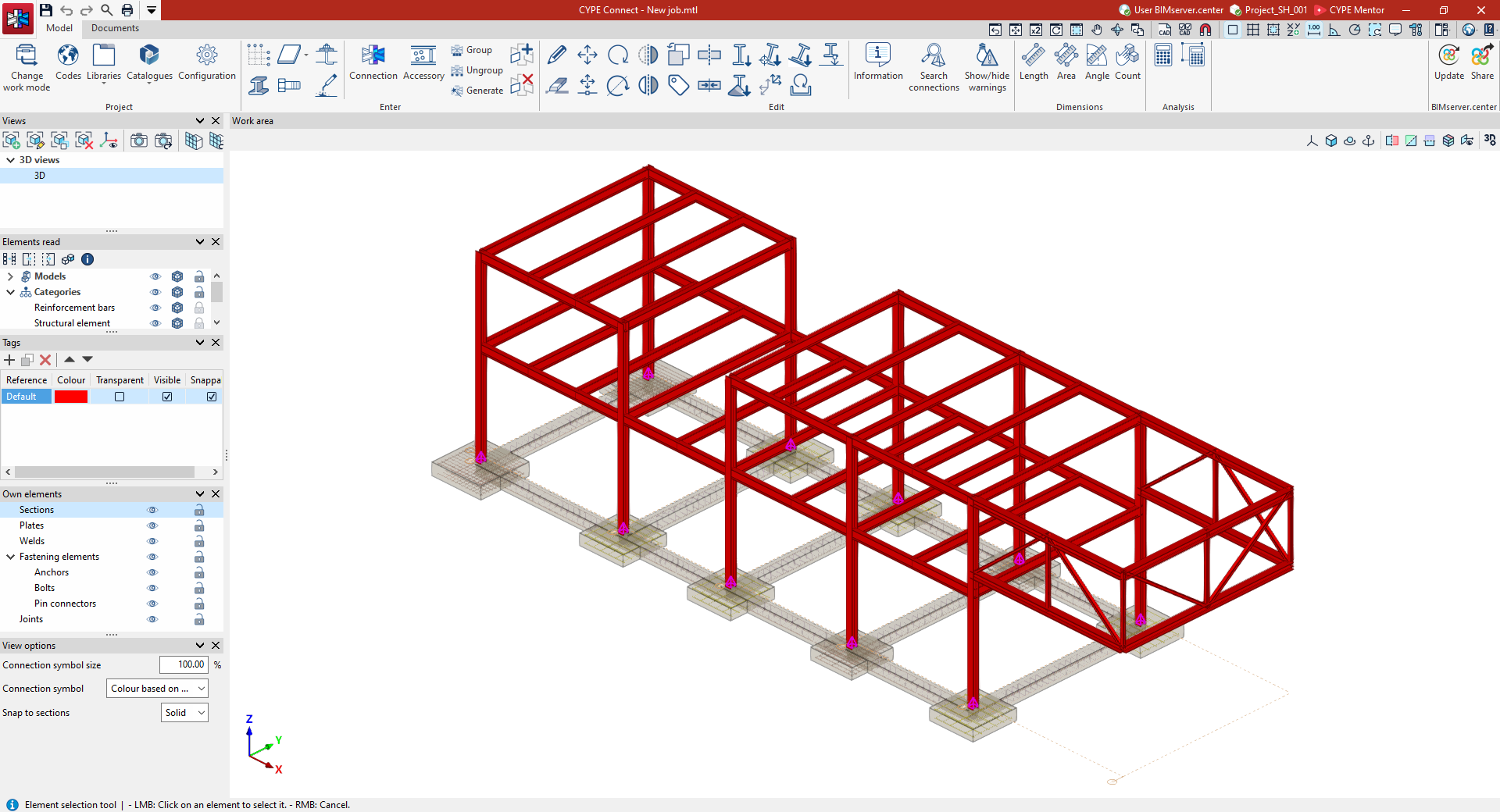The image size is (1500, 812).
Task: Enable the Transparent checkbox for Default tag
Action: [120, 397]
